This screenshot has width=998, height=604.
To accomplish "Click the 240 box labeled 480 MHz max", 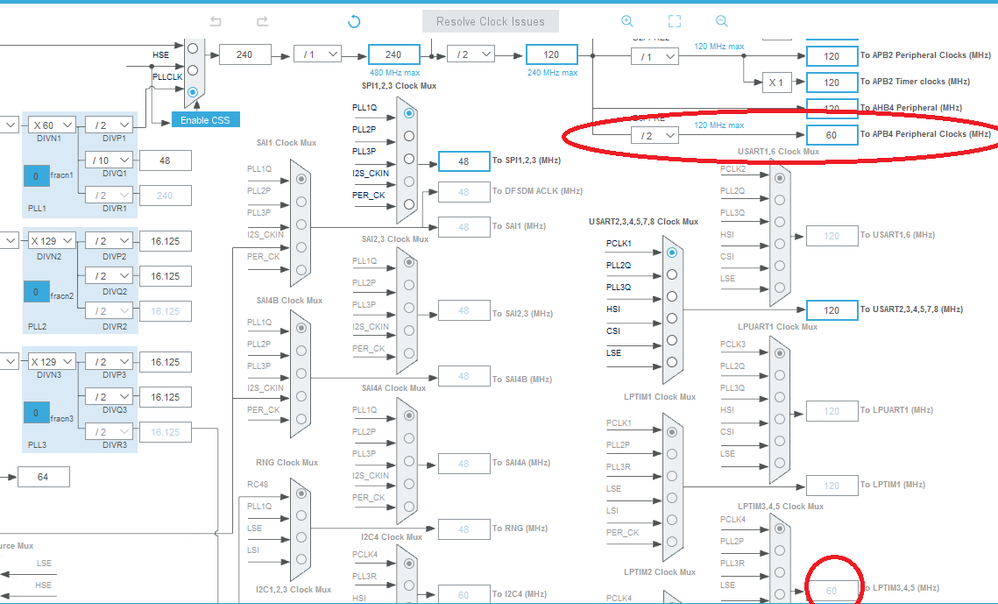I will pyautogui.click(x=394, y=55).
